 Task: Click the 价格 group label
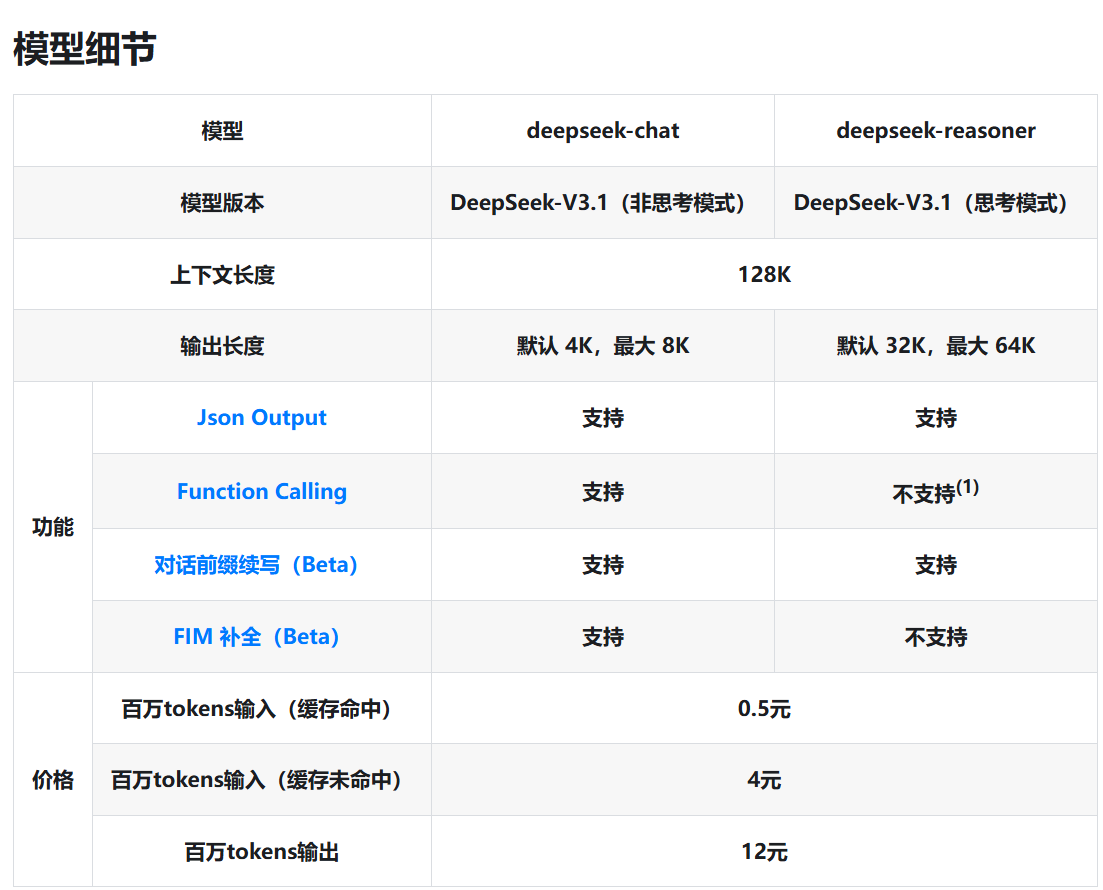(53, 780)
